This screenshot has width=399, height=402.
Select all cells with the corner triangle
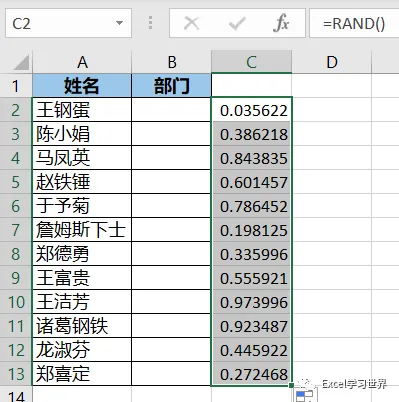[21, 62]
